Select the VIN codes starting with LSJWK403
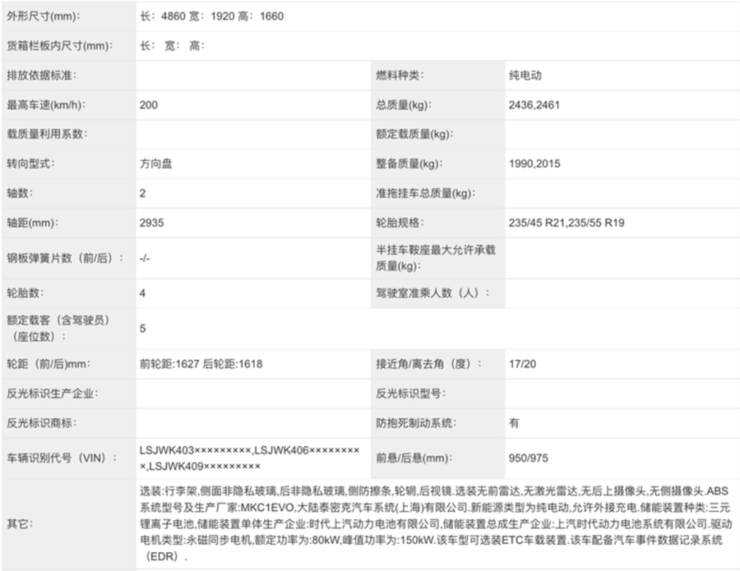Image resolution: width=740 pixels, height=571 pixels. 250,458
